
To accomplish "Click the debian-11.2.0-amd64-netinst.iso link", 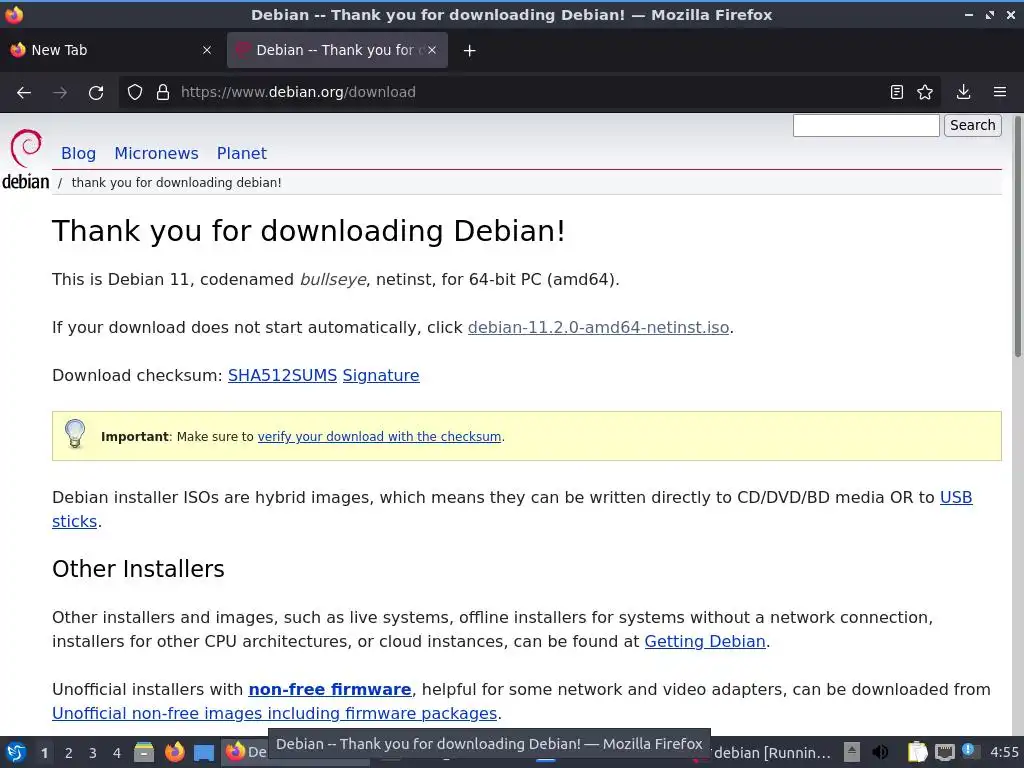I will 598,327.
